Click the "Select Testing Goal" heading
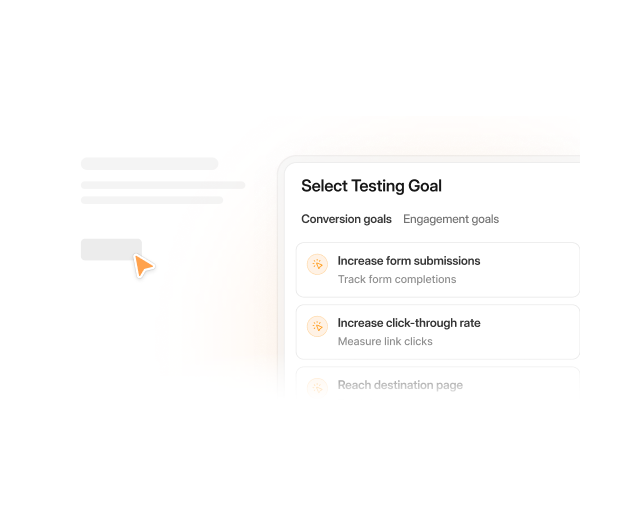This screenshot has height=516, width=629. point(371,186)
